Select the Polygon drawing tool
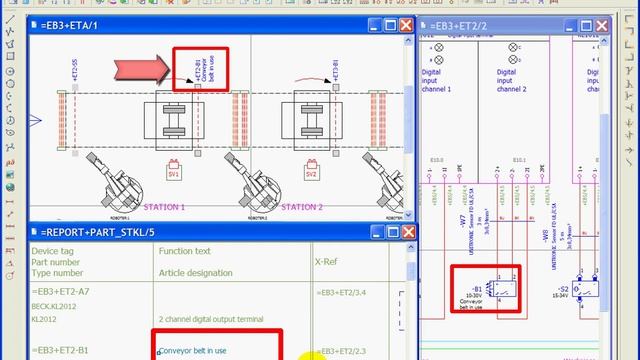640x360 pixels. click(x=10, y=44)
